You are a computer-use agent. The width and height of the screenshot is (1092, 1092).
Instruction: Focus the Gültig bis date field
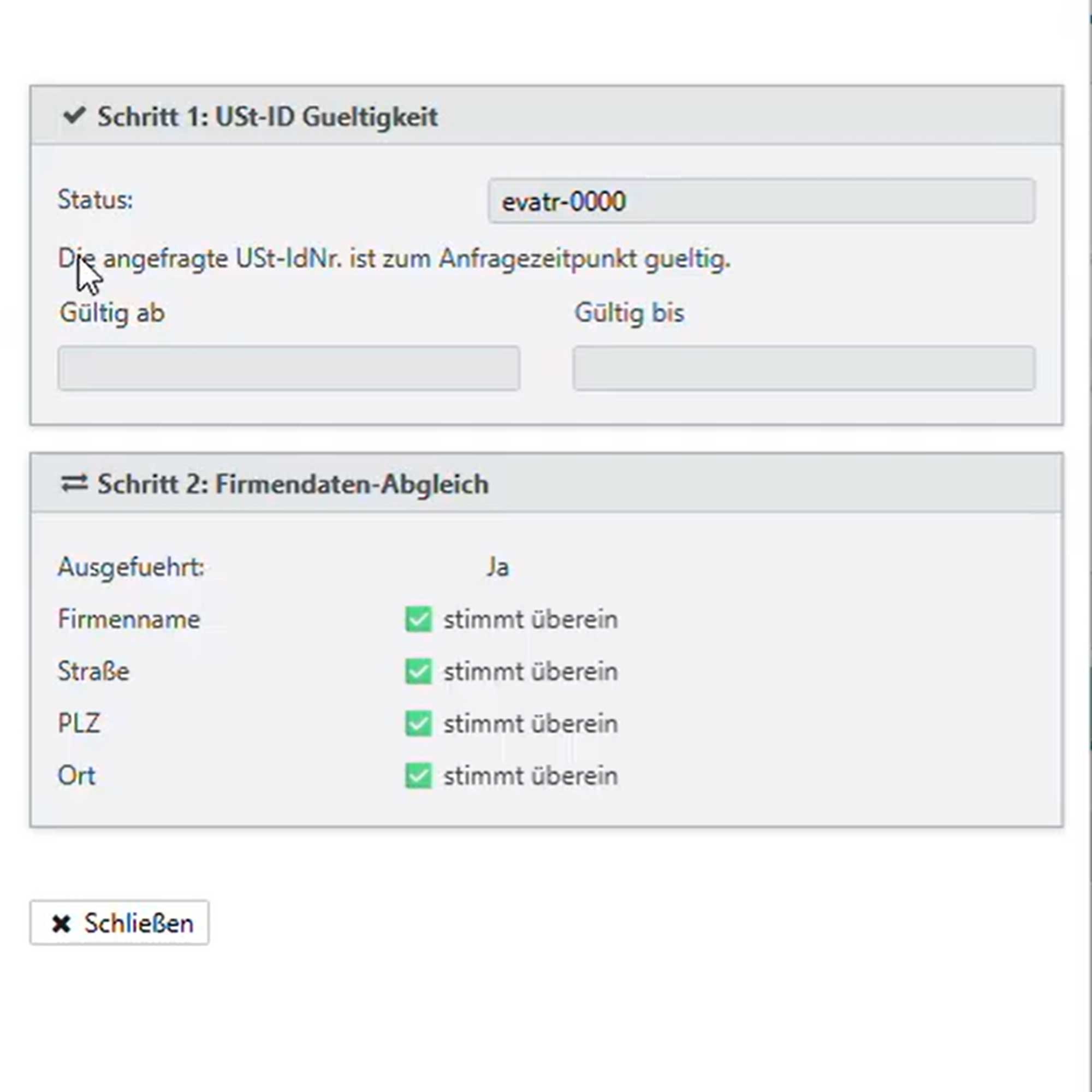pos(804,369)
